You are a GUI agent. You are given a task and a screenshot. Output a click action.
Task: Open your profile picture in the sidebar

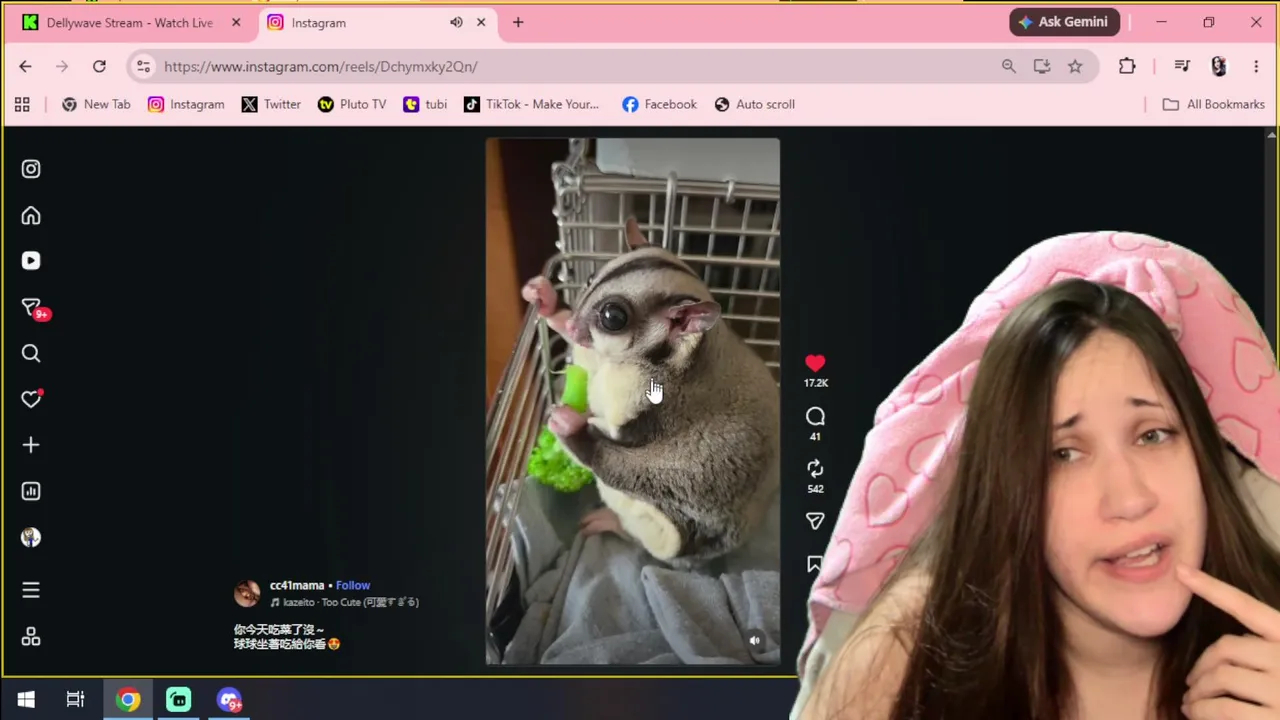(31, 537)
